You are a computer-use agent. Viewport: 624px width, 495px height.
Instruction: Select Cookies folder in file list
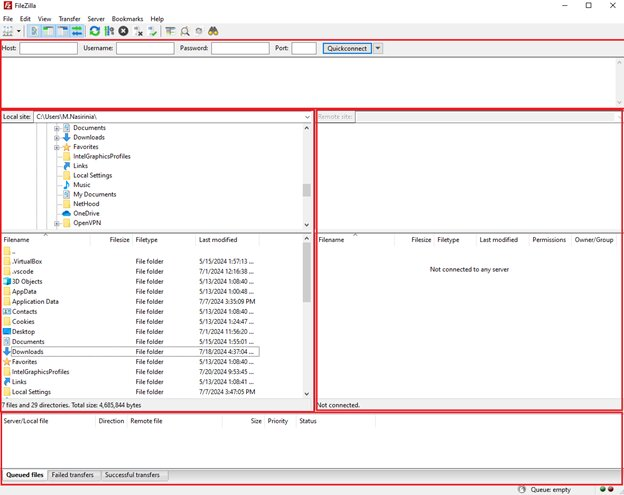coord(23,322)
